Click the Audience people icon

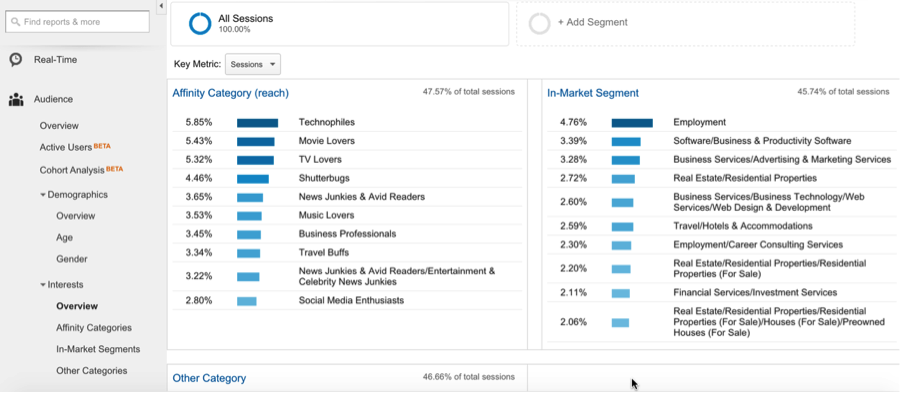pos(16,100)
